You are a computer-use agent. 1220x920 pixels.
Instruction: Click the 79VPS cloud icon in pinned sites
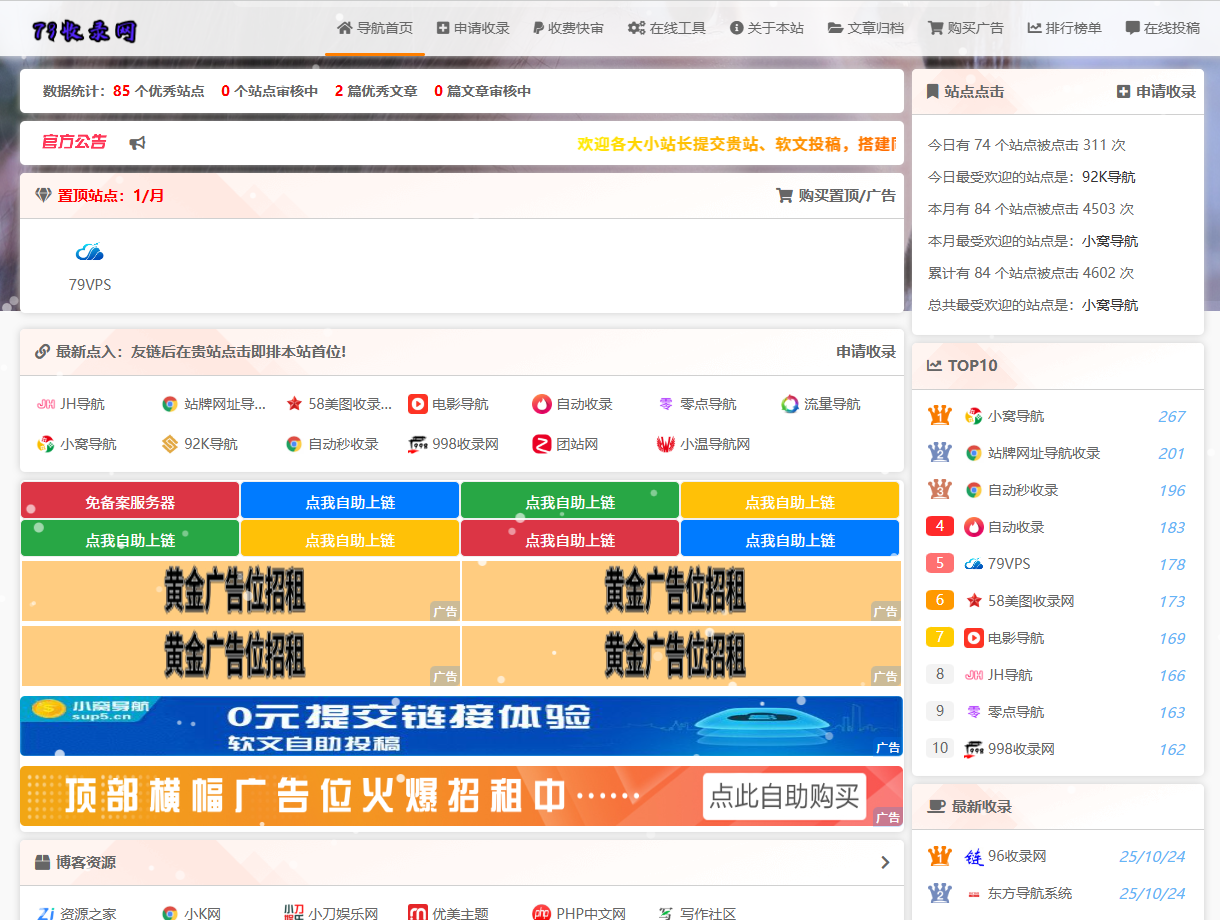(90, 252)
